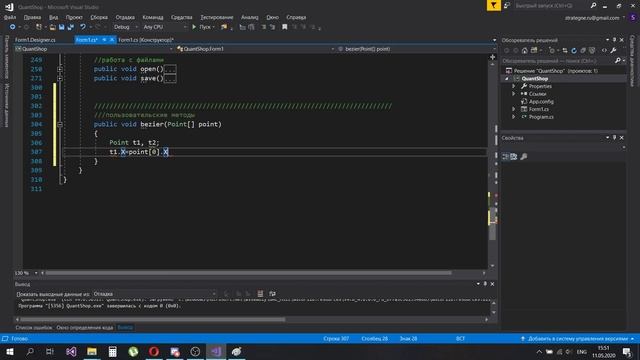The image size is (640, 360).
Task: Toggle word wrap in the Вывод panel
Action: (x=272, y=294)
